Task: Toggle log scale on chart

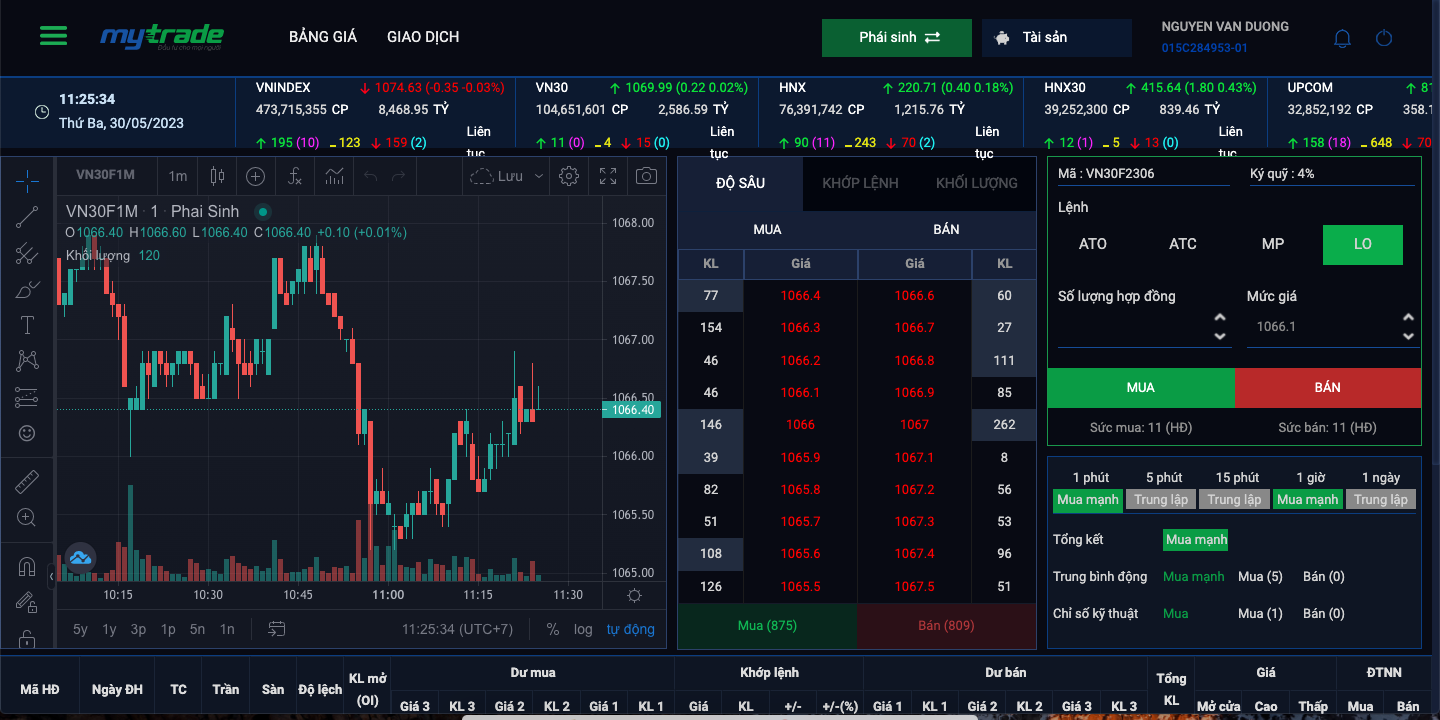Action: click(583, 629)
